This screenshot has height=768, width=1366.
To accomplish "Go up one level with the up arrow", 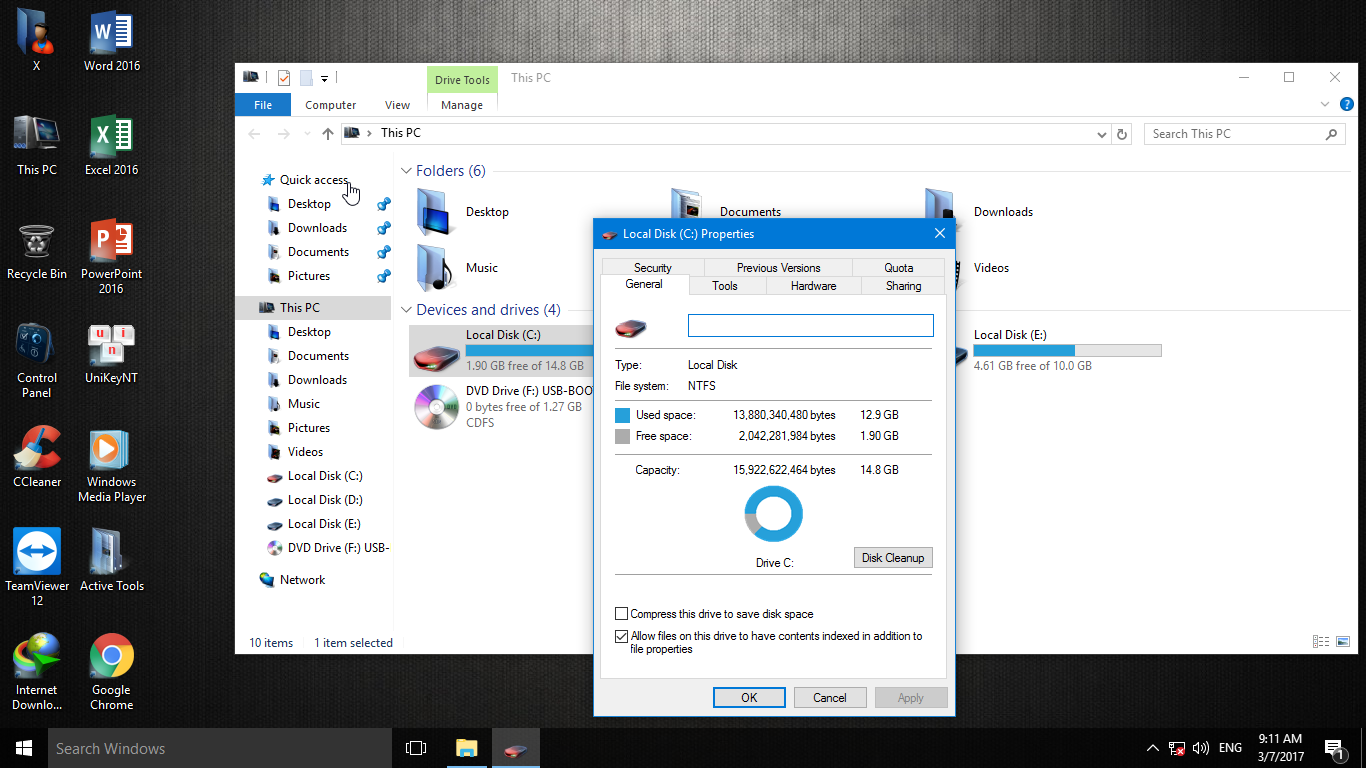I will [328, 133].
